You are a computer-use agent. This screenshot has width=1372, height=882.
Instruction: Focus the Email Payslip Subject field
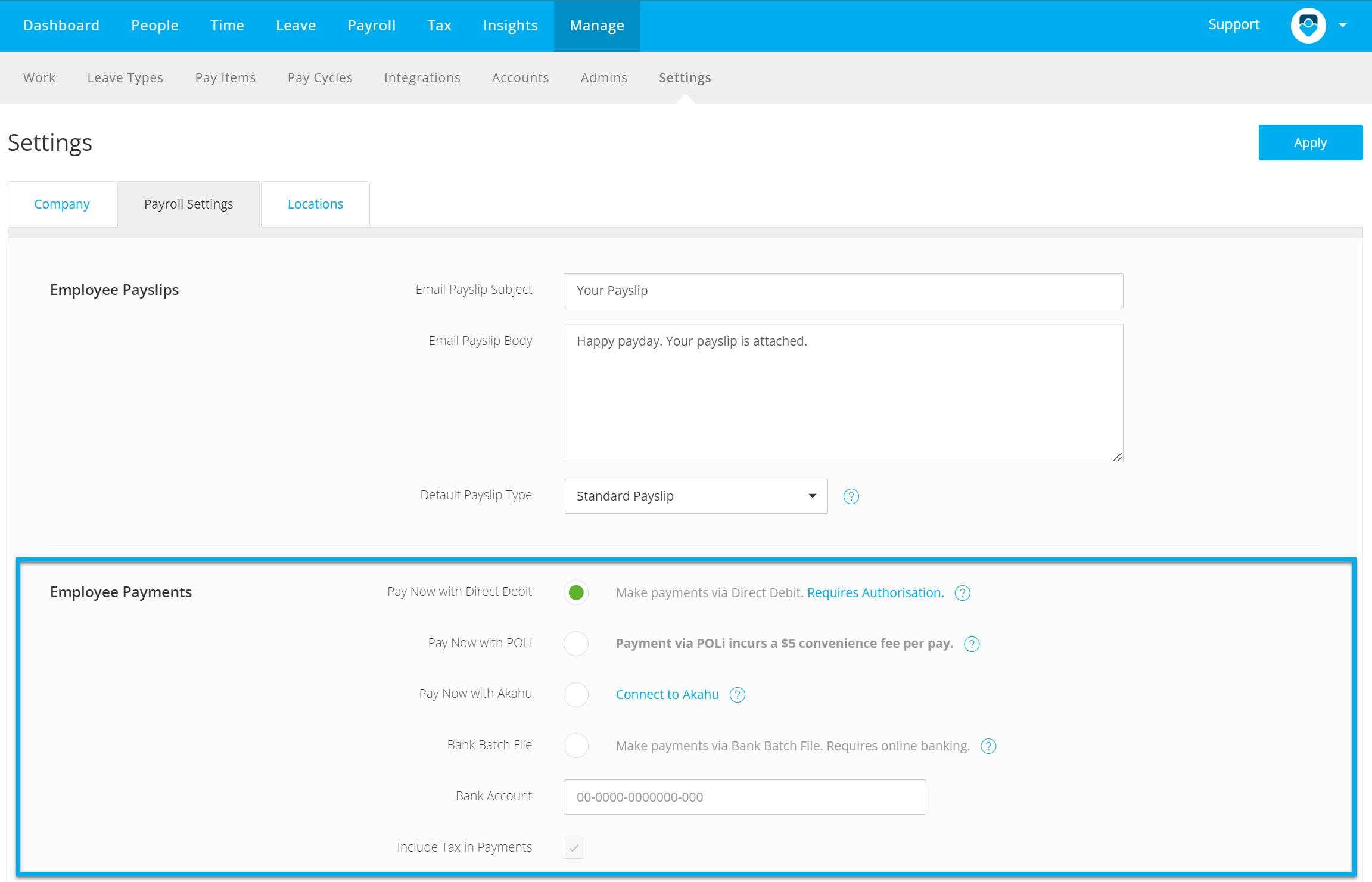tap(843, 290)
